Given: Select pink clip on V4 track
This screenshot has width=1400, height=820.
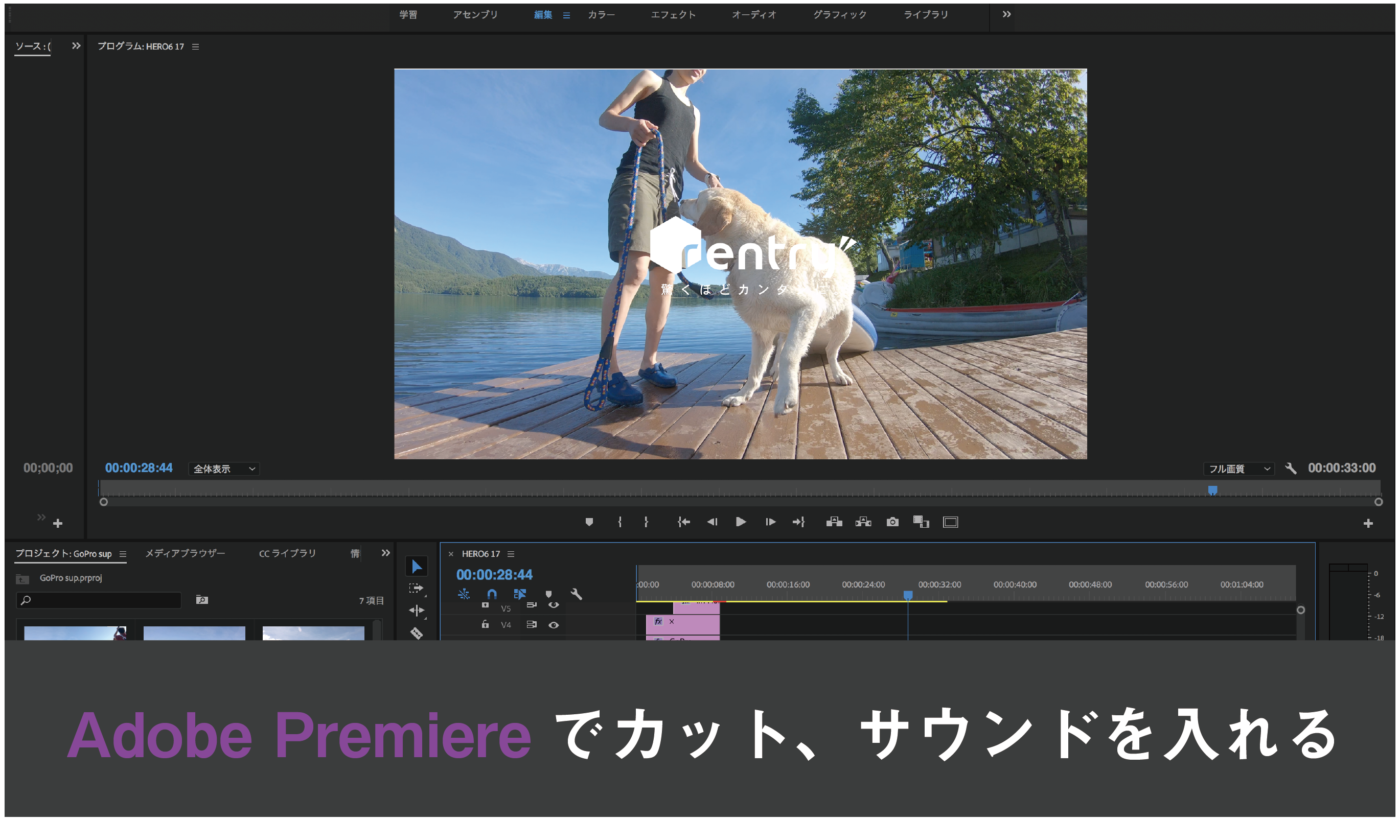Looking at the screenshot, I should (x=683, y=624).
